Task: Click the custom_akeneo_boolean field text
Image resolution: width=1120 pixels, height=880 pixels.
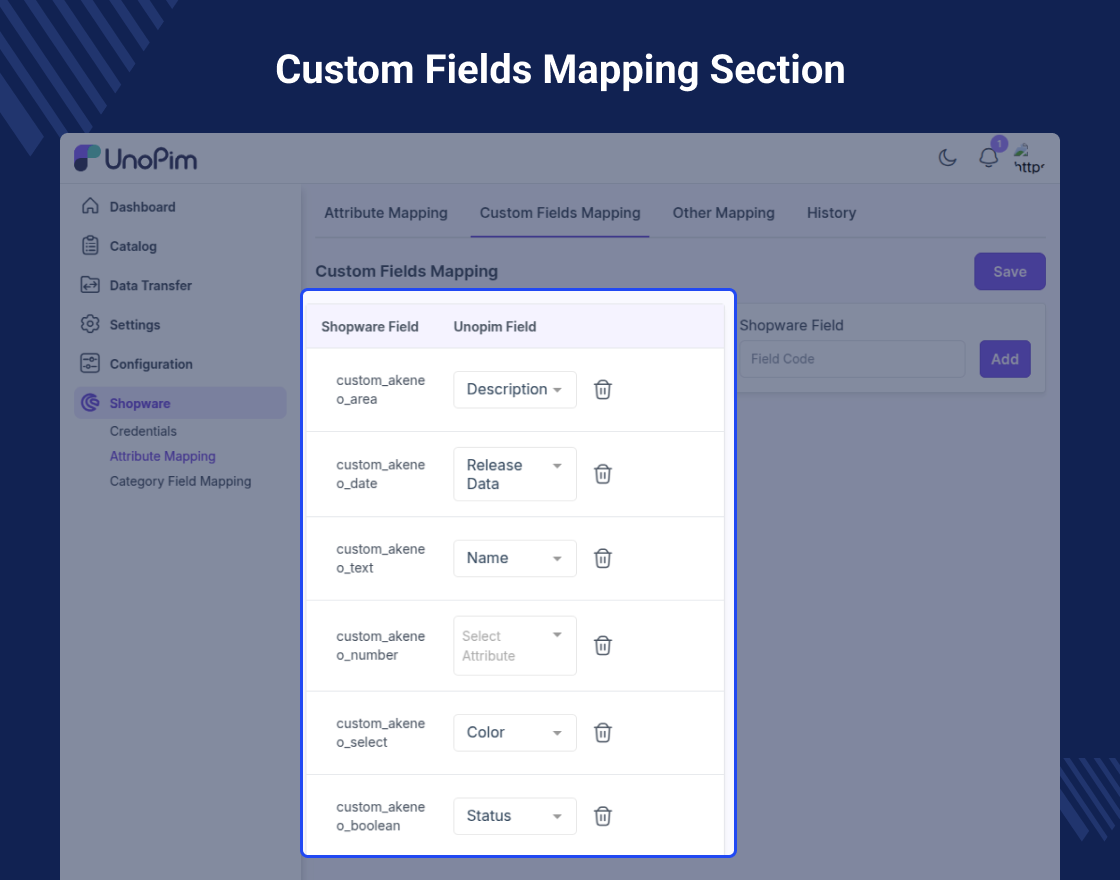Action: [380, 816]
